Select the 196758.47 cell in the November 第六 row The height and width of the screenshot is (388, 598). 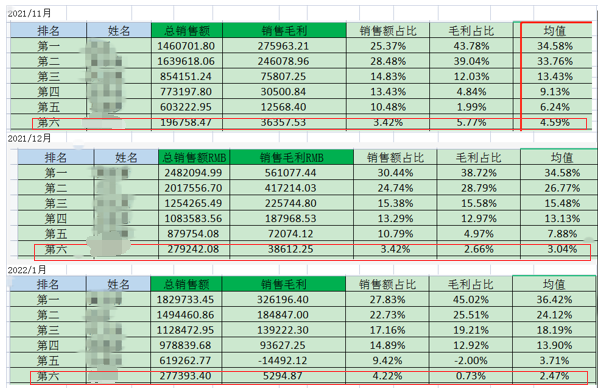187,122
